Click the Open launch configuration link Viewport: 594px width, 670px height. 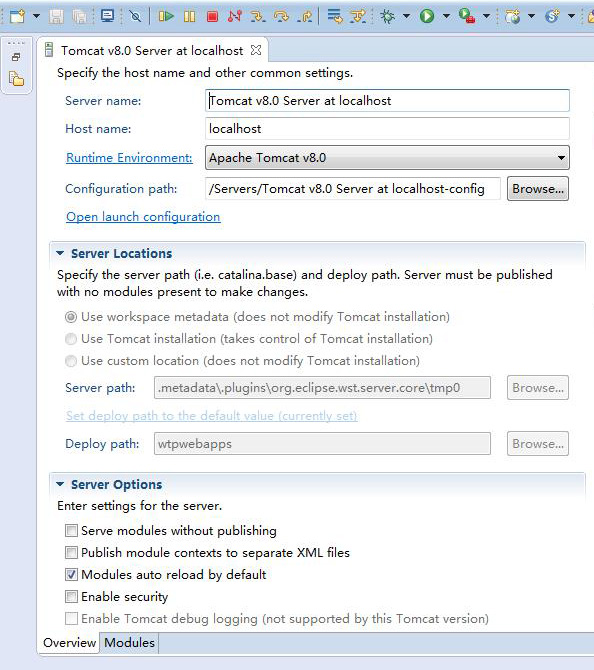143,217
